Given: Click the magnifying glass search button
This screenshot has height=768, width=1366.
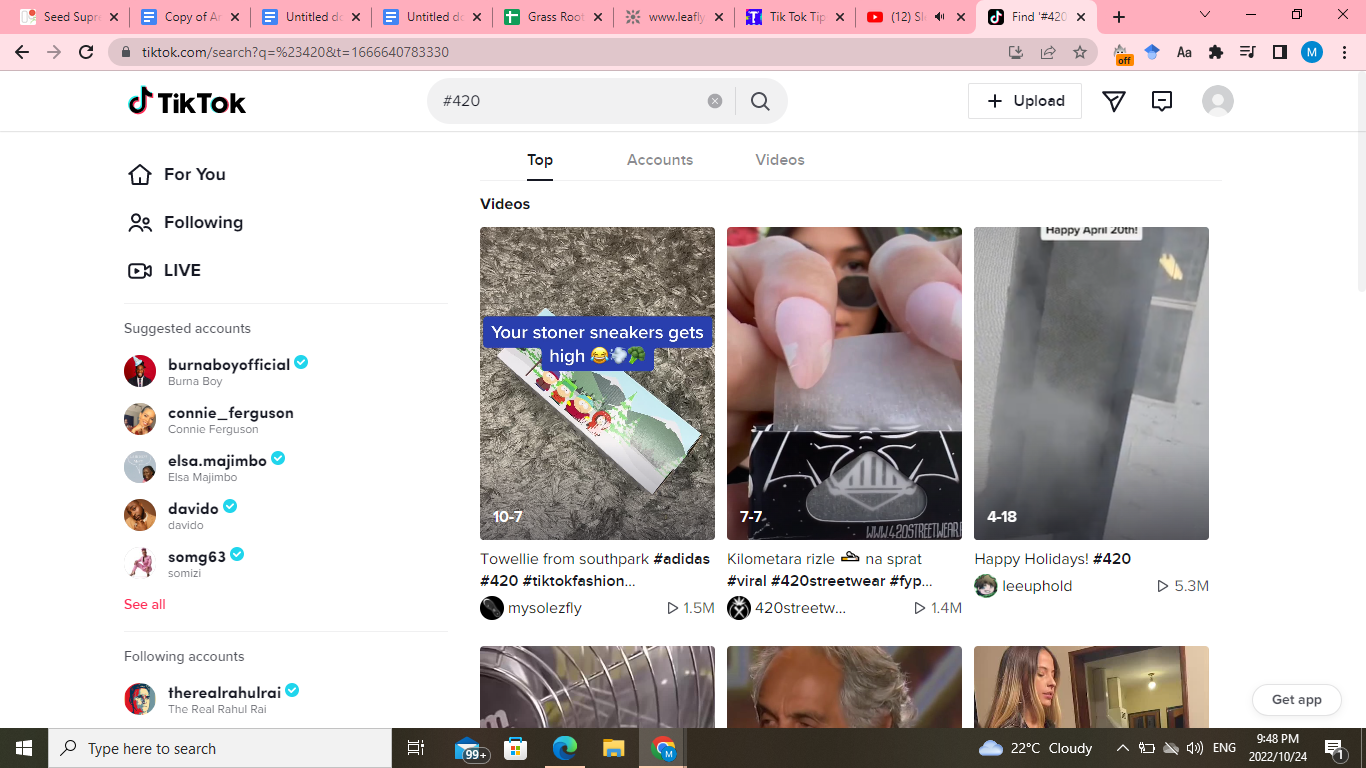Looking at the screenshot, I should click(760, 101).
